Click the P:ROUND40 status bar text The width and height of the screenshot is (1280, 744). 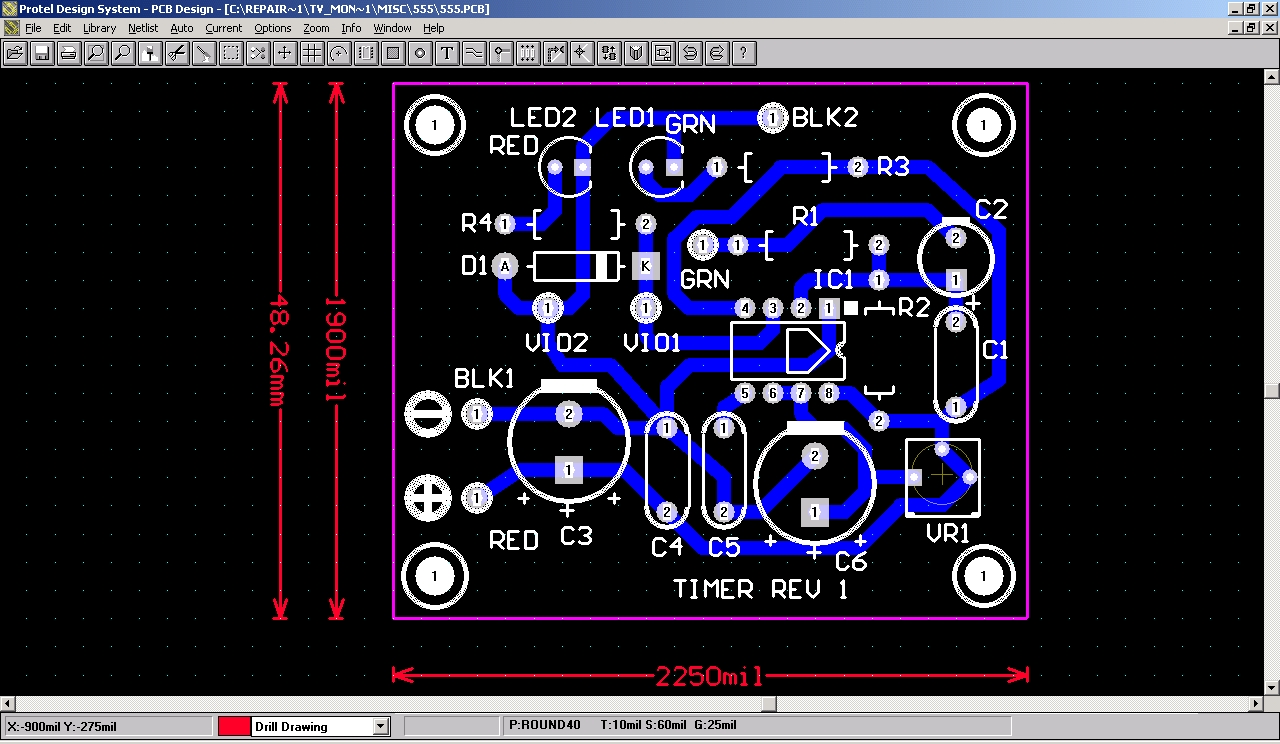click(545, 724)
